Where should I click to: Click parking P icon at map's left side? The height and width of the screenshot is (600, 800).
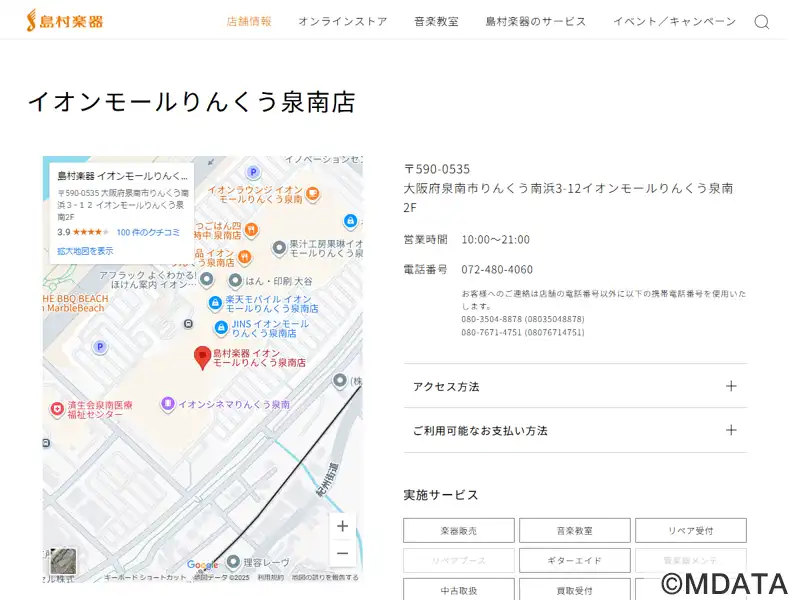coord(100,347)
